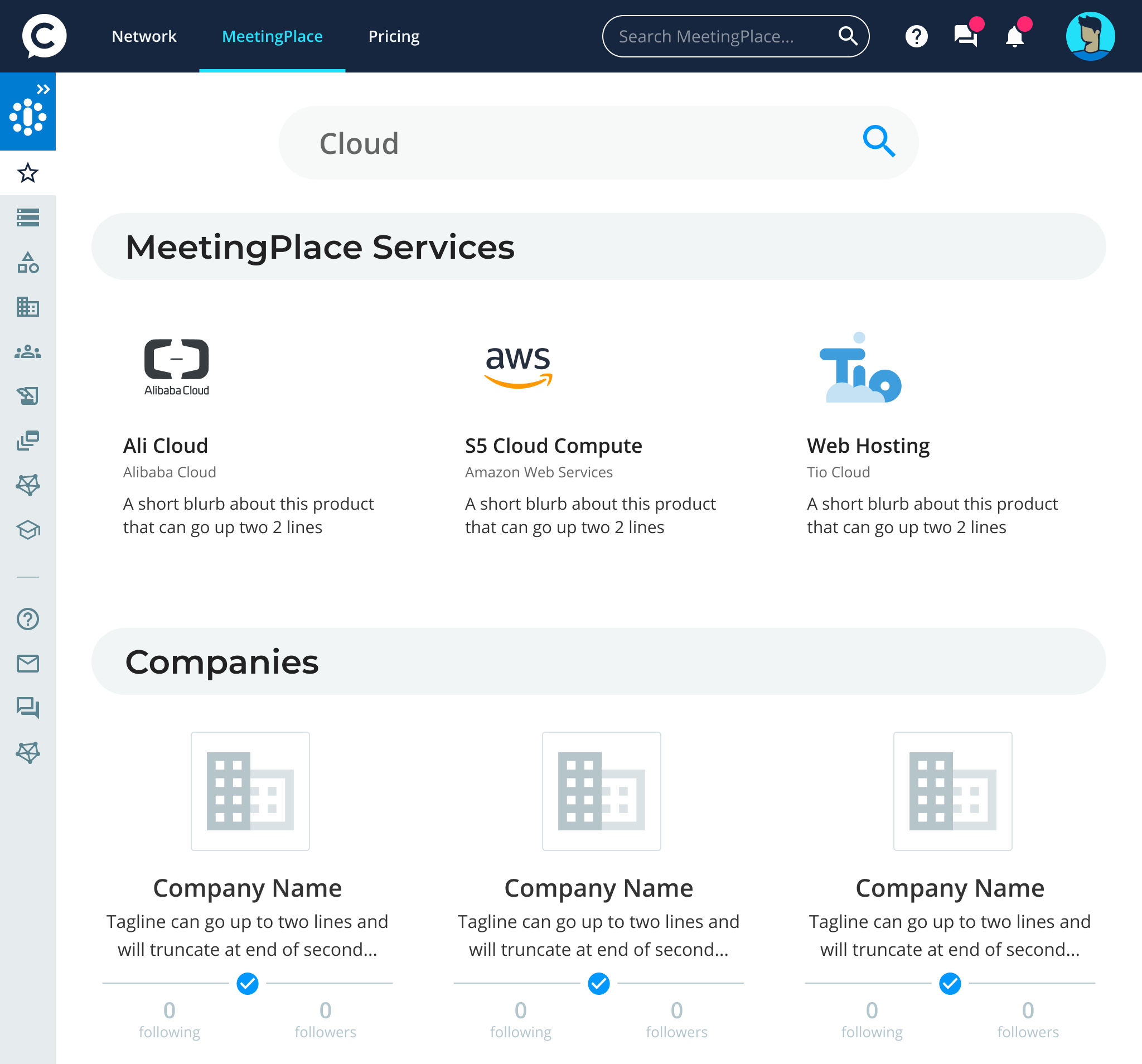Screen dimensions: 1142x1064
Task: Open the AWS logo
Action: click(518, 367)
